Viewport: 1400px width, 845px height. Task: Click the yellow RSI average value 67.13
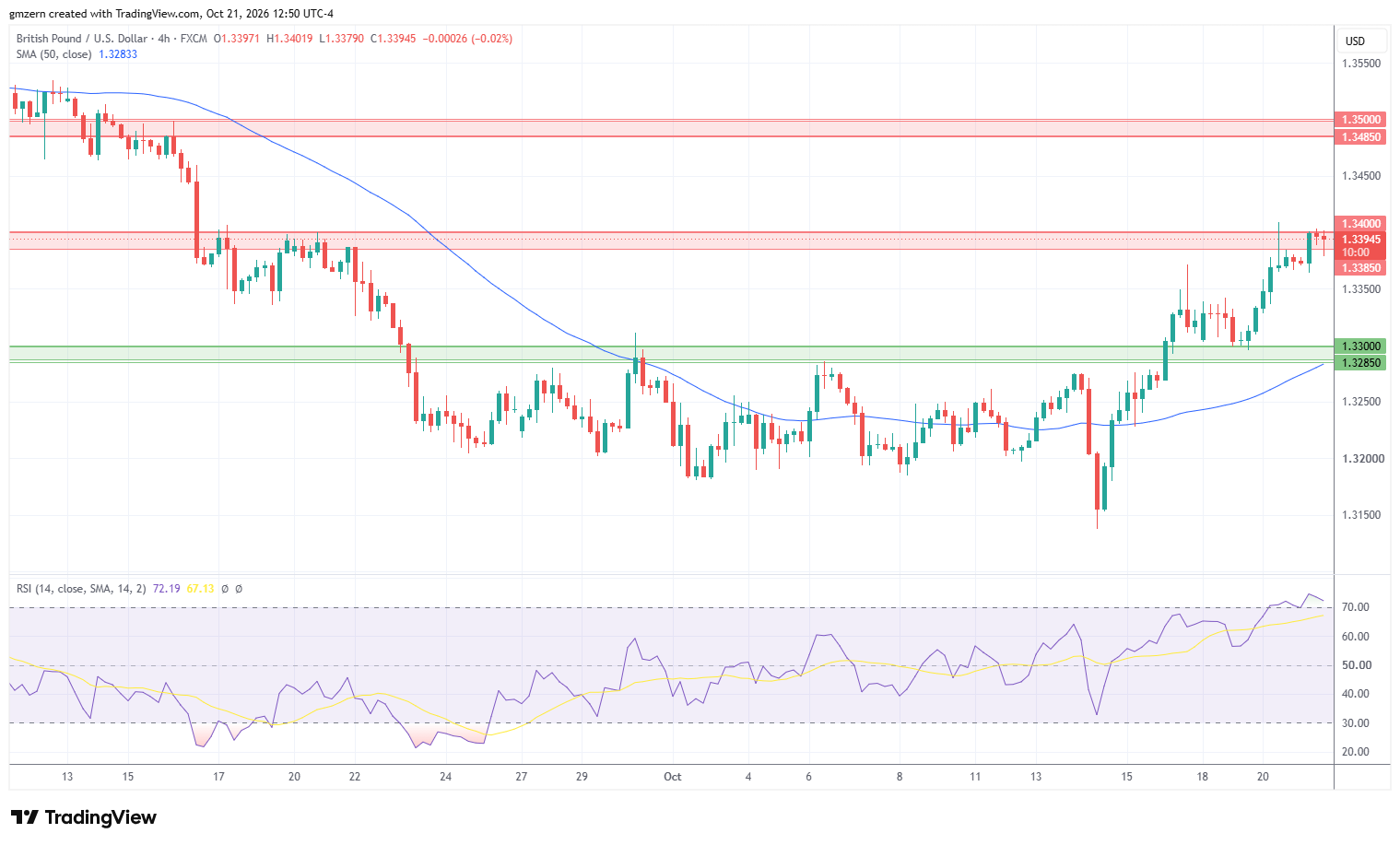[x=200, y=589]
